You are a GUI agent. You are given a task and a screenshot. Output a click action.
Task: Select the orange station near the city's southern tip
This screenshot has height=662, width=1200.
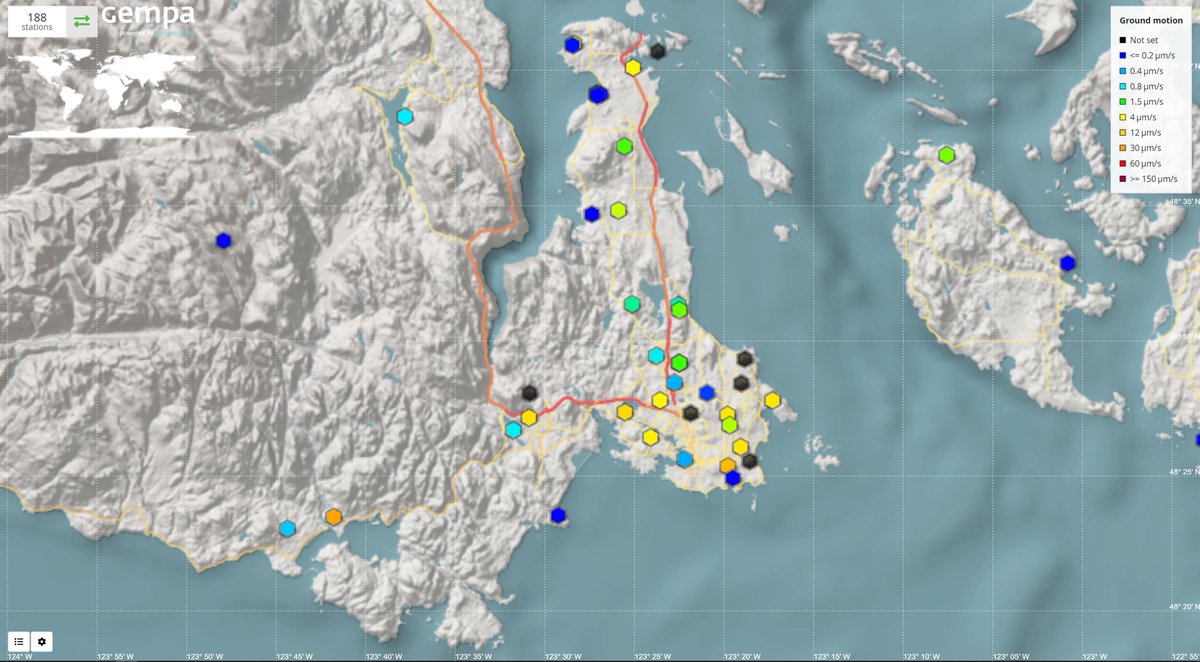(x=728, y=466)
